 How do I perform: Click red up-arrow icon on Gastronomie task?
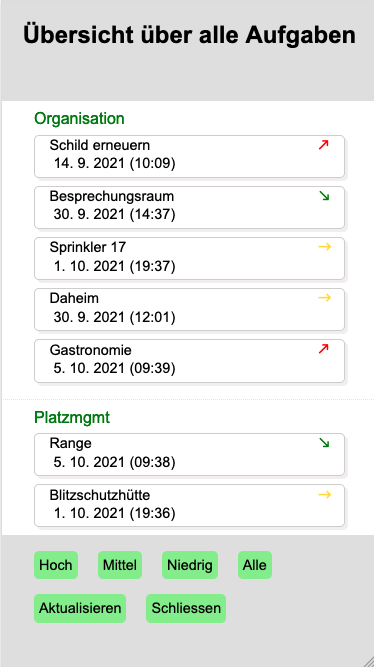point(324,349)
